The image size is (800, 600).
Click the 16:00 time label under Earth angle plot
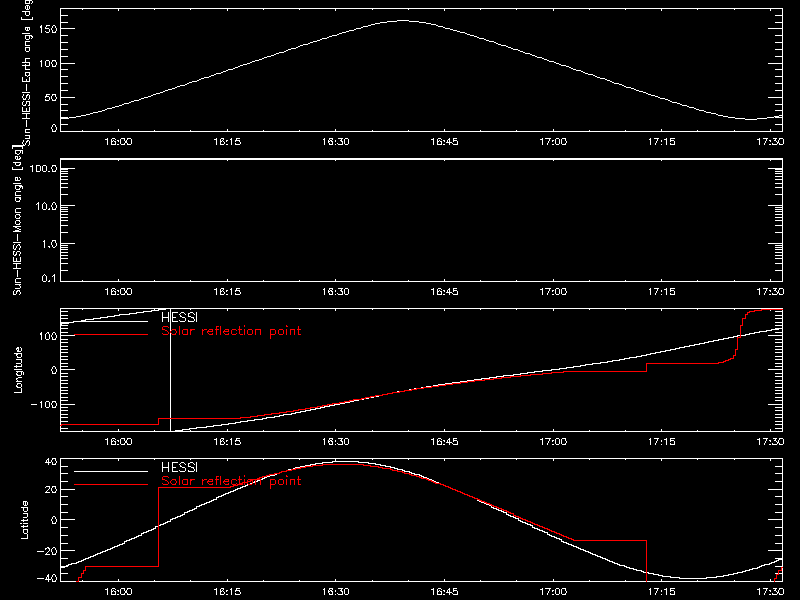(x=118, y=142)
